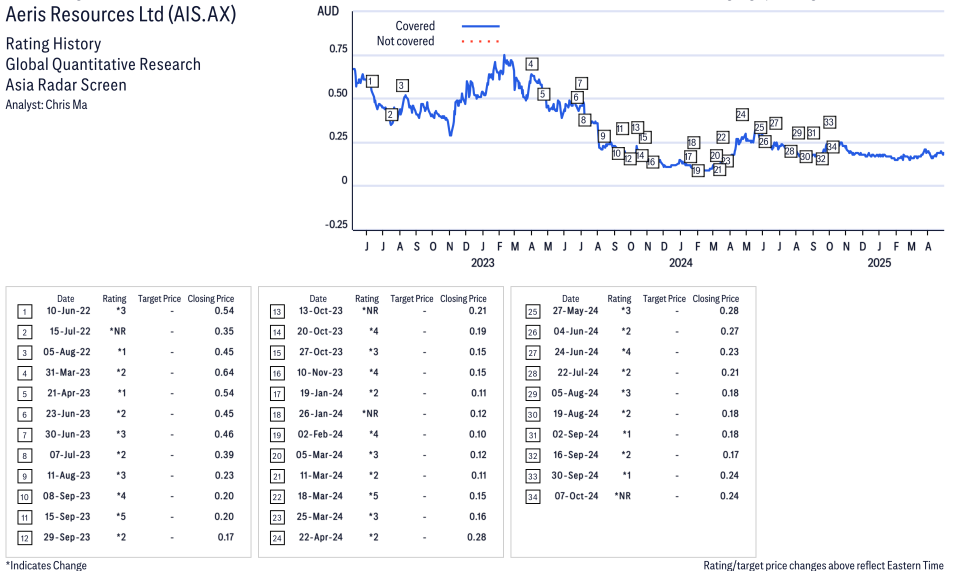Click the '*Indicates Change' footnote
Image resolution: width=955 pixels, height=571 pixels.
tap(46, 565)
